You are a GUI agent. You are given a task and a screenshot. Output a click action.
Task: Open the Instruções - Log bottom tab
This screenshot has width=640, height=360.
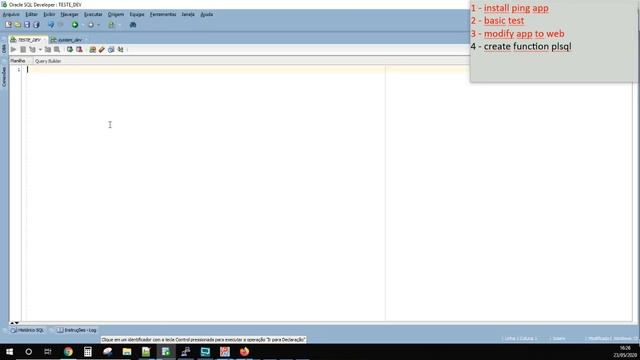coord(77,330)
